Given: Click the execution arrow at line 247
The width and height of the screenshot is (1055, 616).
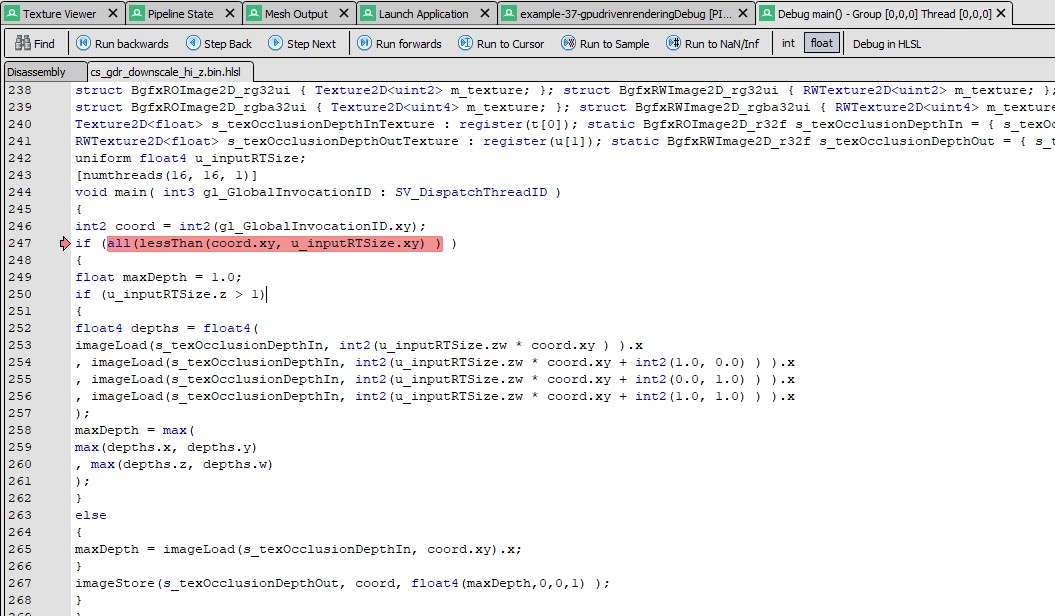Looking at the screenshot, I should tap(66, 244).
